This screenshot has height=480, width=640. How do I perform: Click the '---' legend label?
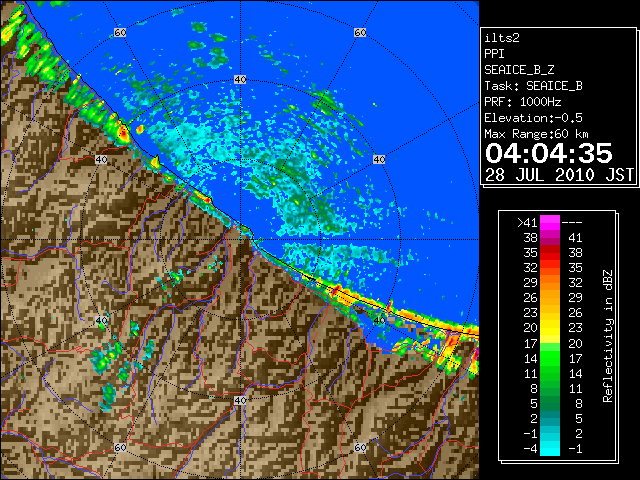coord(572,222)
